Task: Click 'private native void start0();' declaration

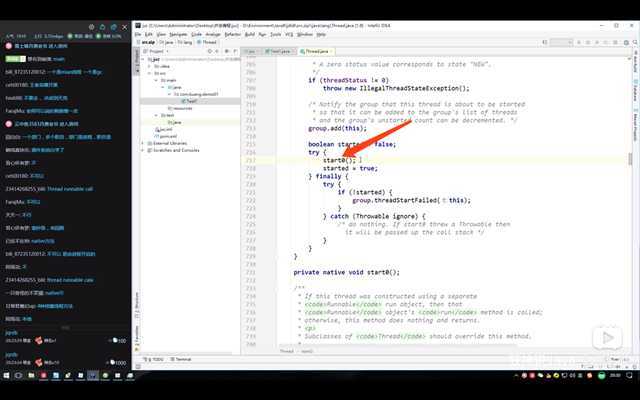Action: pos(347,272)
